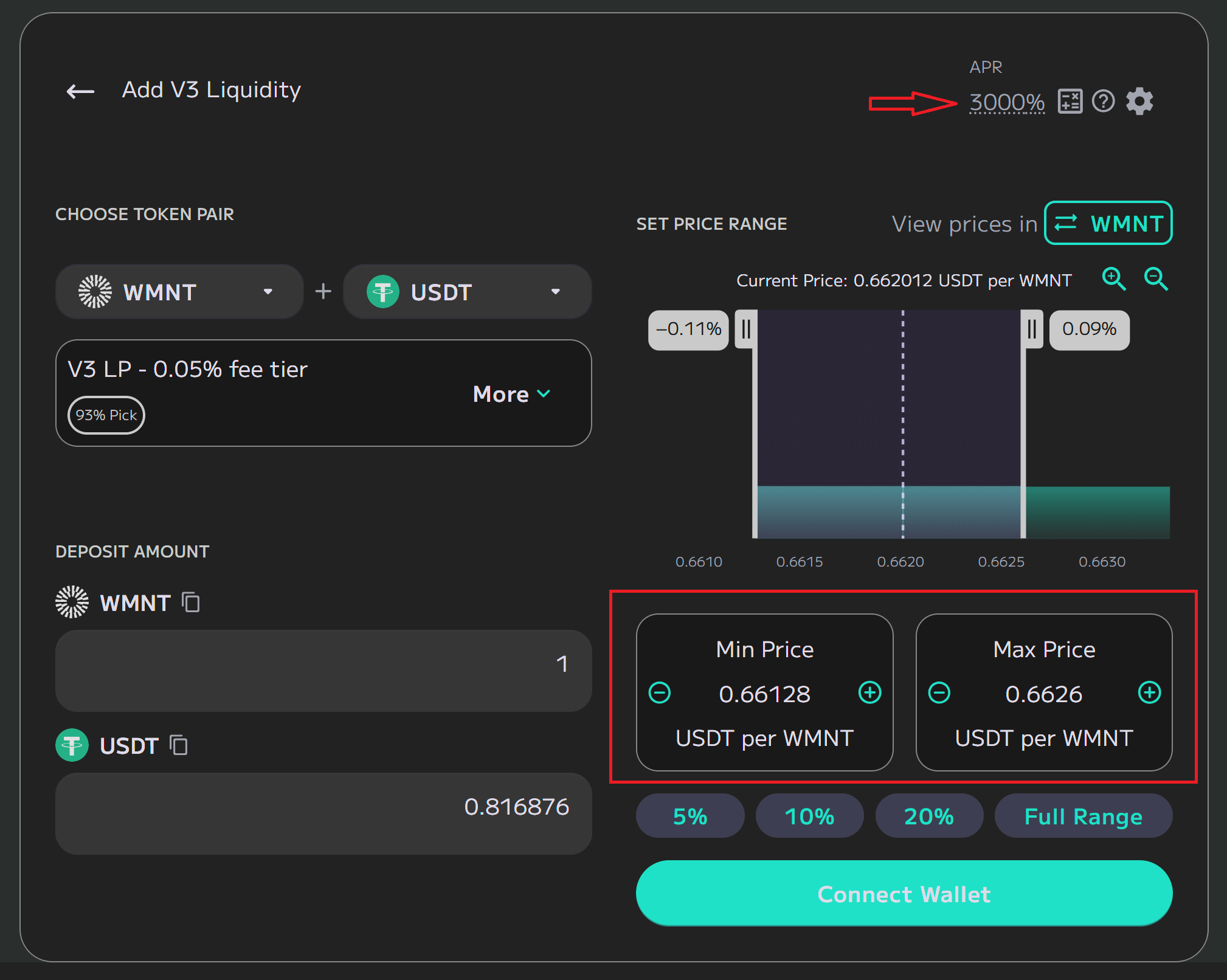Screen dimensions: 1227x980
Task: Toggle view prices in WMNT
Action: point(1108,223)
